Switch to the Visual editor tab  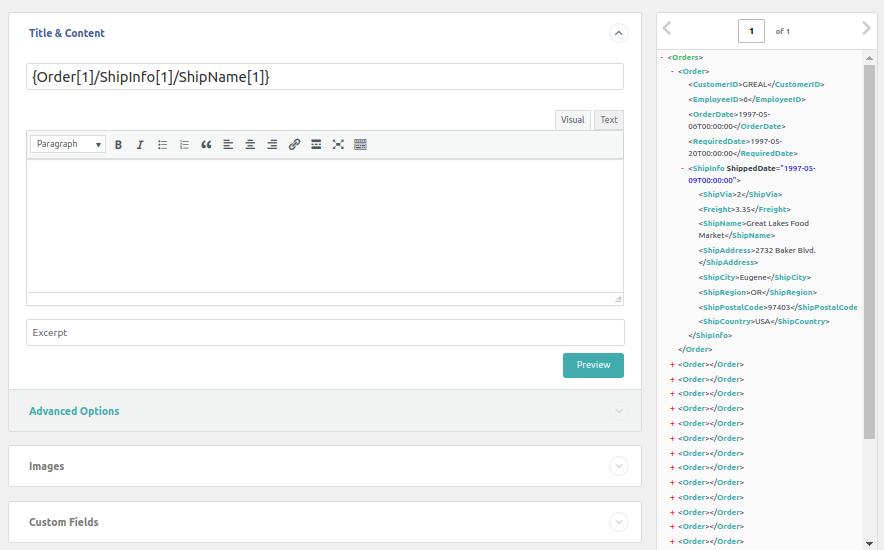(573, 120)
